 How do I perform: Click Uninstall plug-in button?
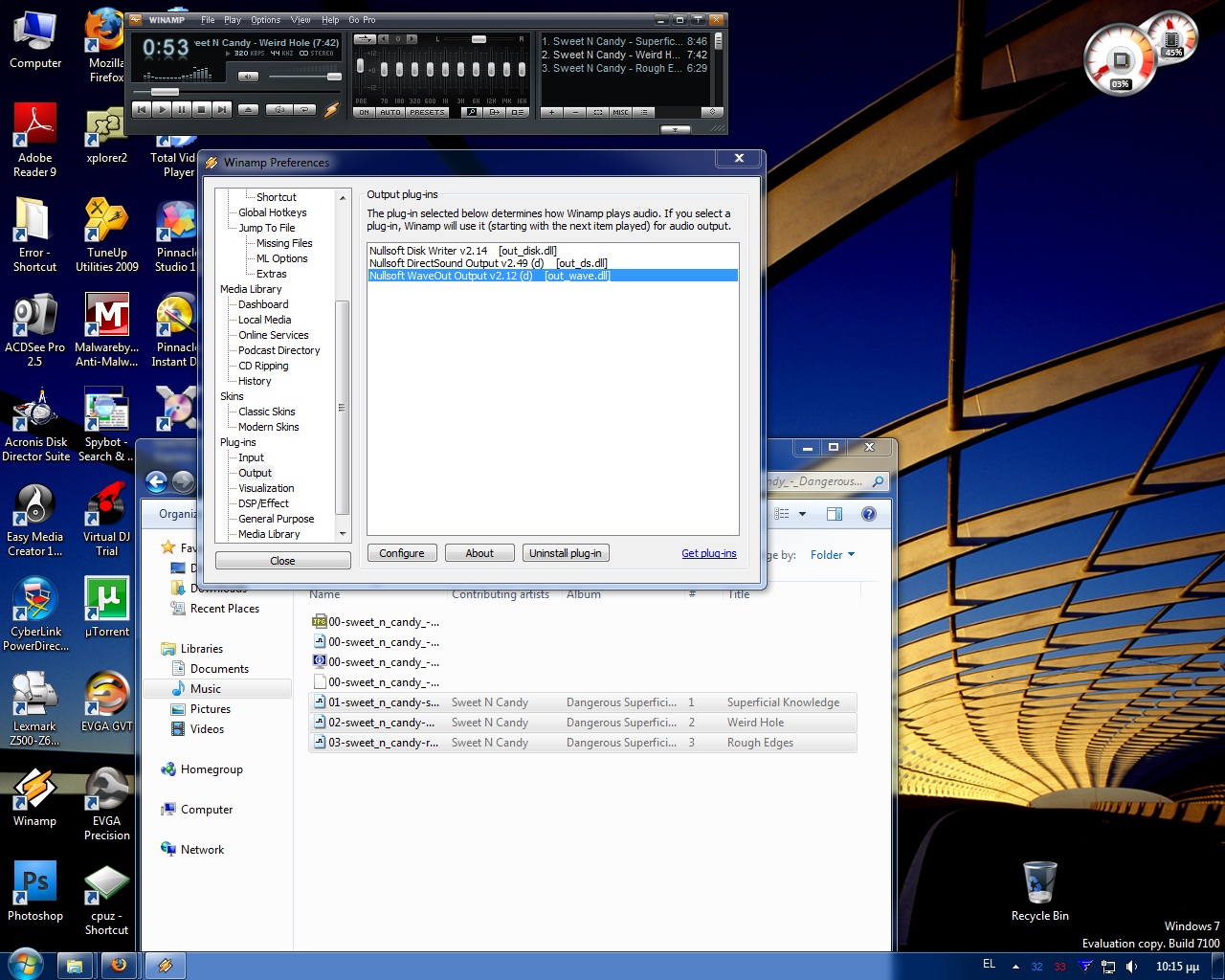point(566,553)
